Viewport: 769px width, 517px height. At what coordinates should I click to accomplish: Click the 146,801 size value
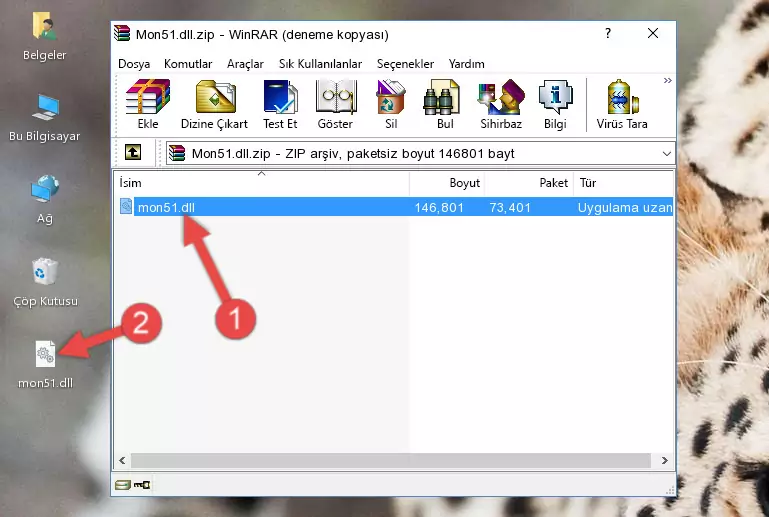coord(439,207)
